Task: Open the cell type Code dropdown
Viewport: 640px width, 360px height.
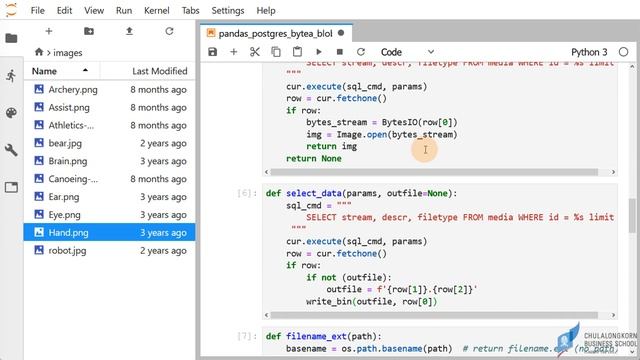Action: [407, 52]
